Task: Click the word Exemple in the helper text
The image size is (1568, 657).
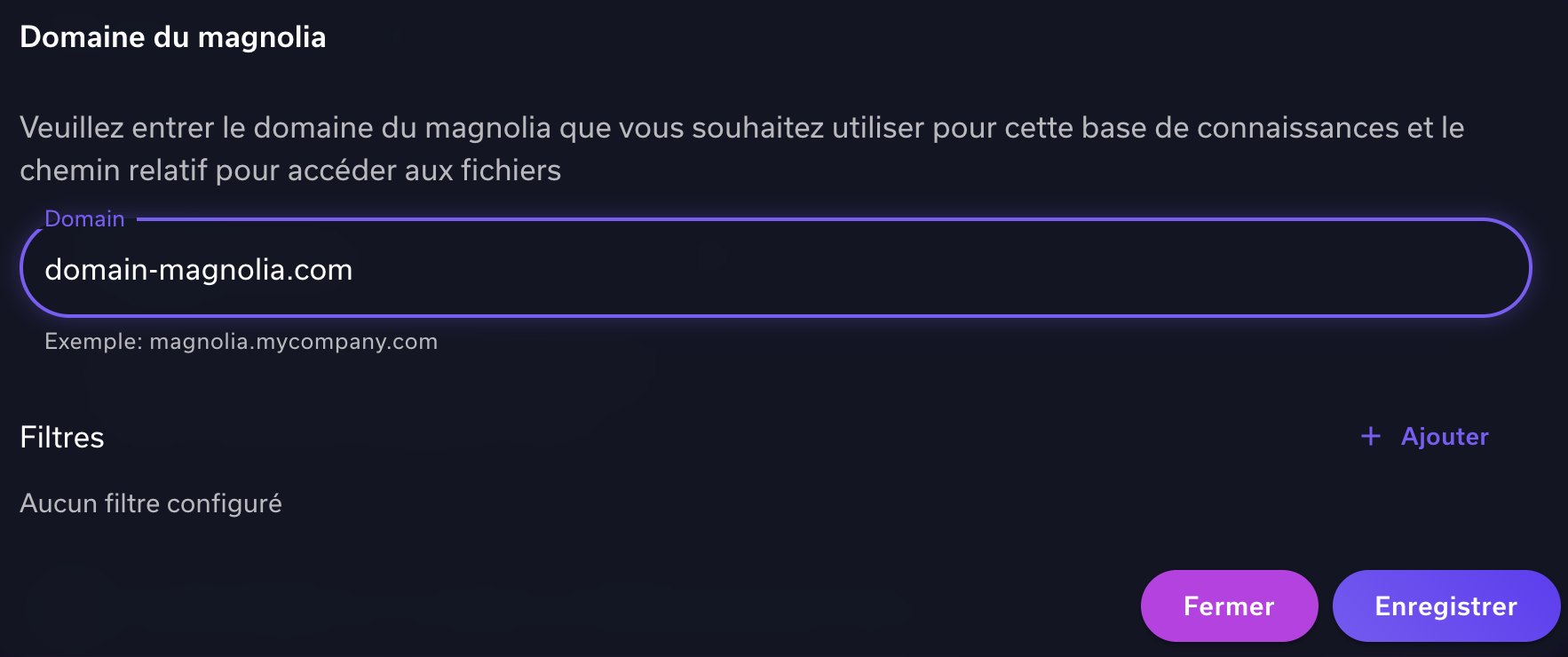Action: pos(92,342)
